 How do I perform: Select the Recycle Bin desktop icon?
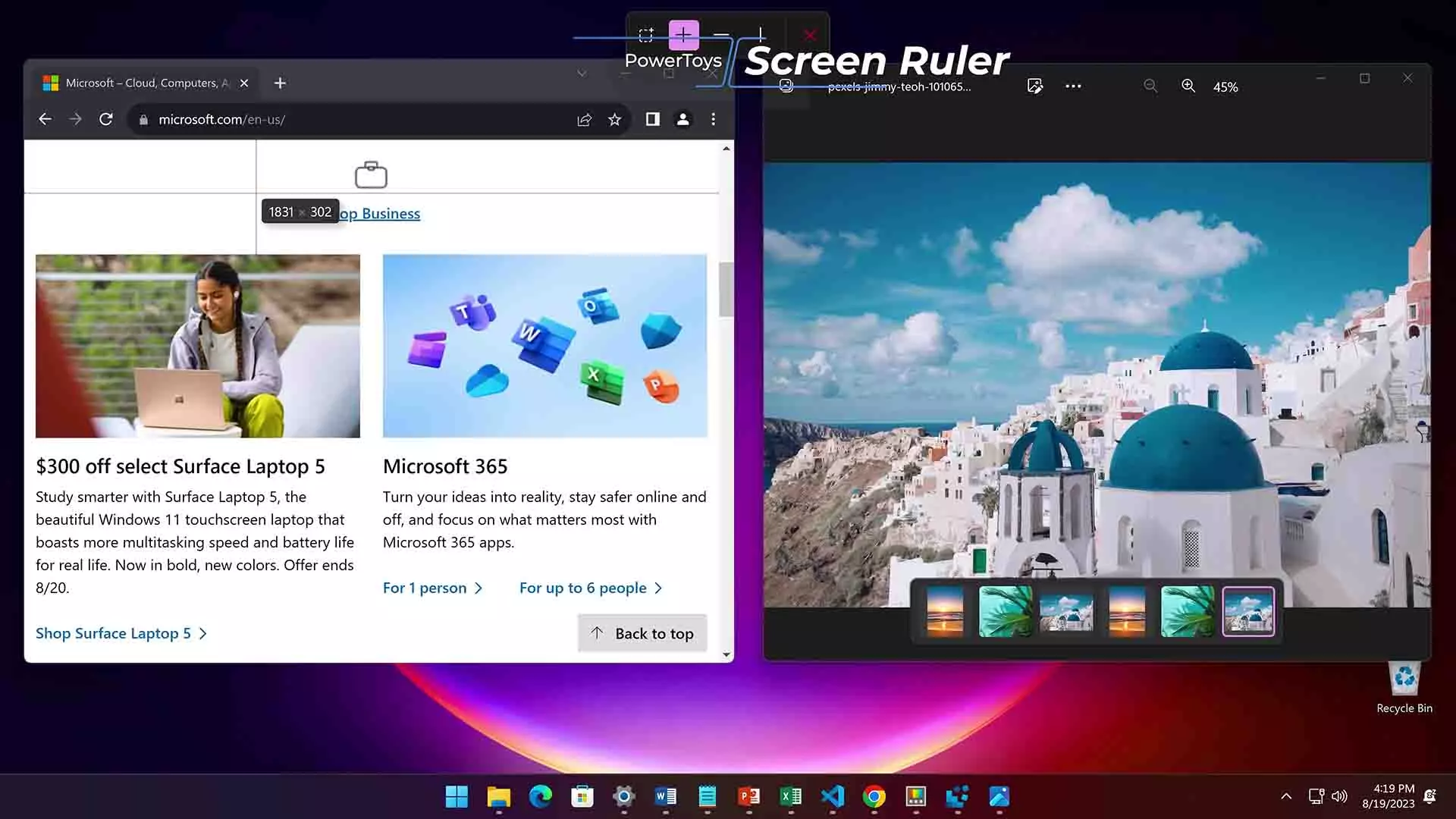pyautogui.click(x=1404, y=687)
